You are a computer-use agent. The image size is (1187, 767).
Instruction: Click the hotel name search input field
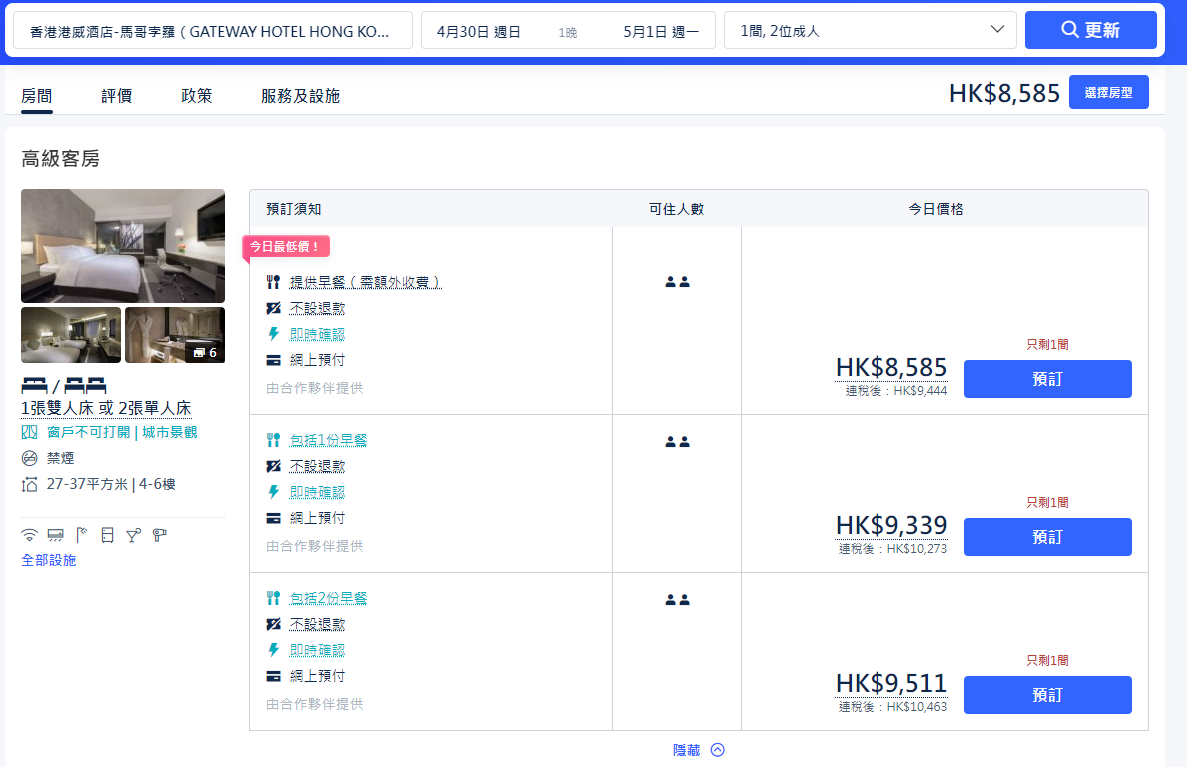212,31
